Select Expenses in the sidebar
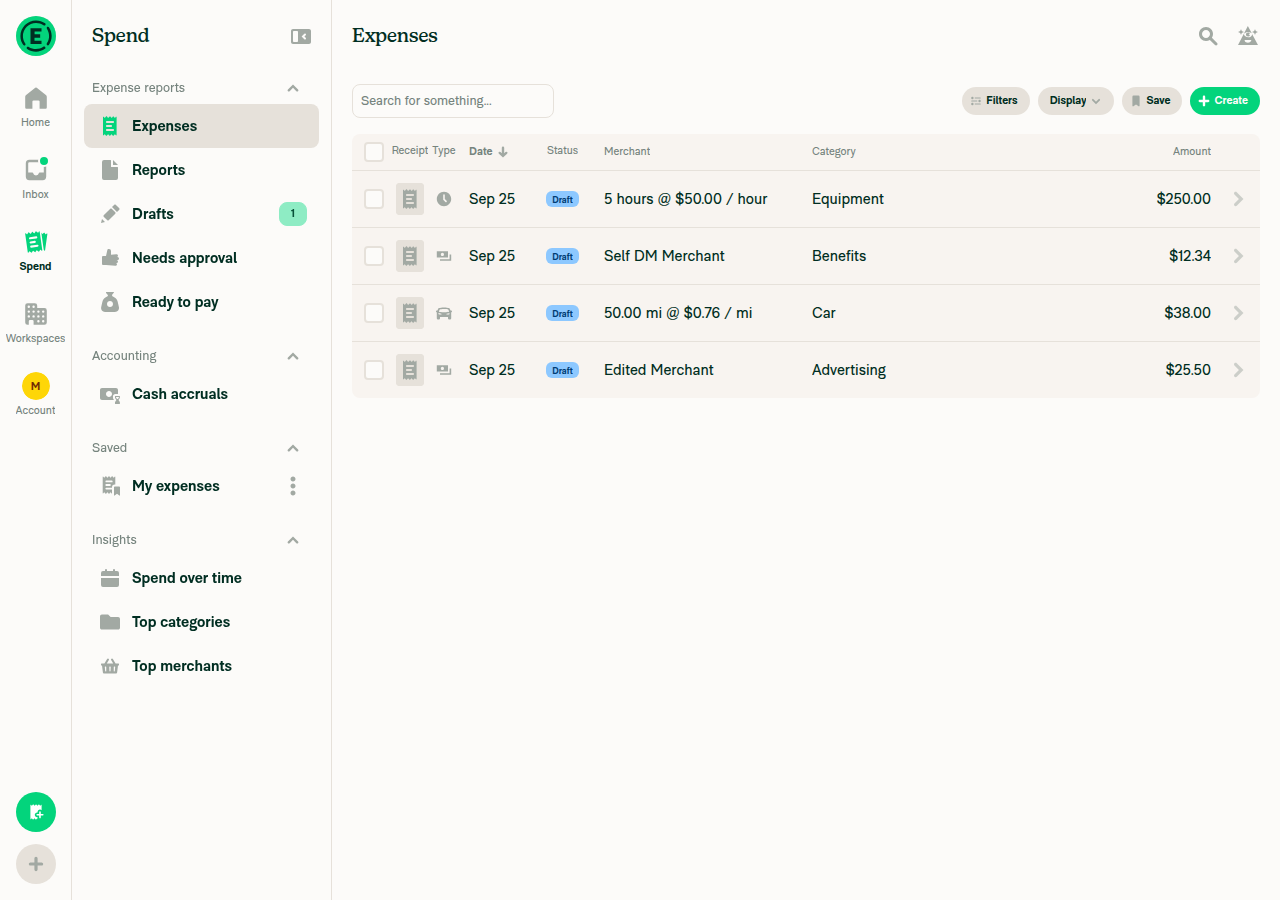Image resolution: width=1280 pixels, height=900 pixels. point(201,126)
